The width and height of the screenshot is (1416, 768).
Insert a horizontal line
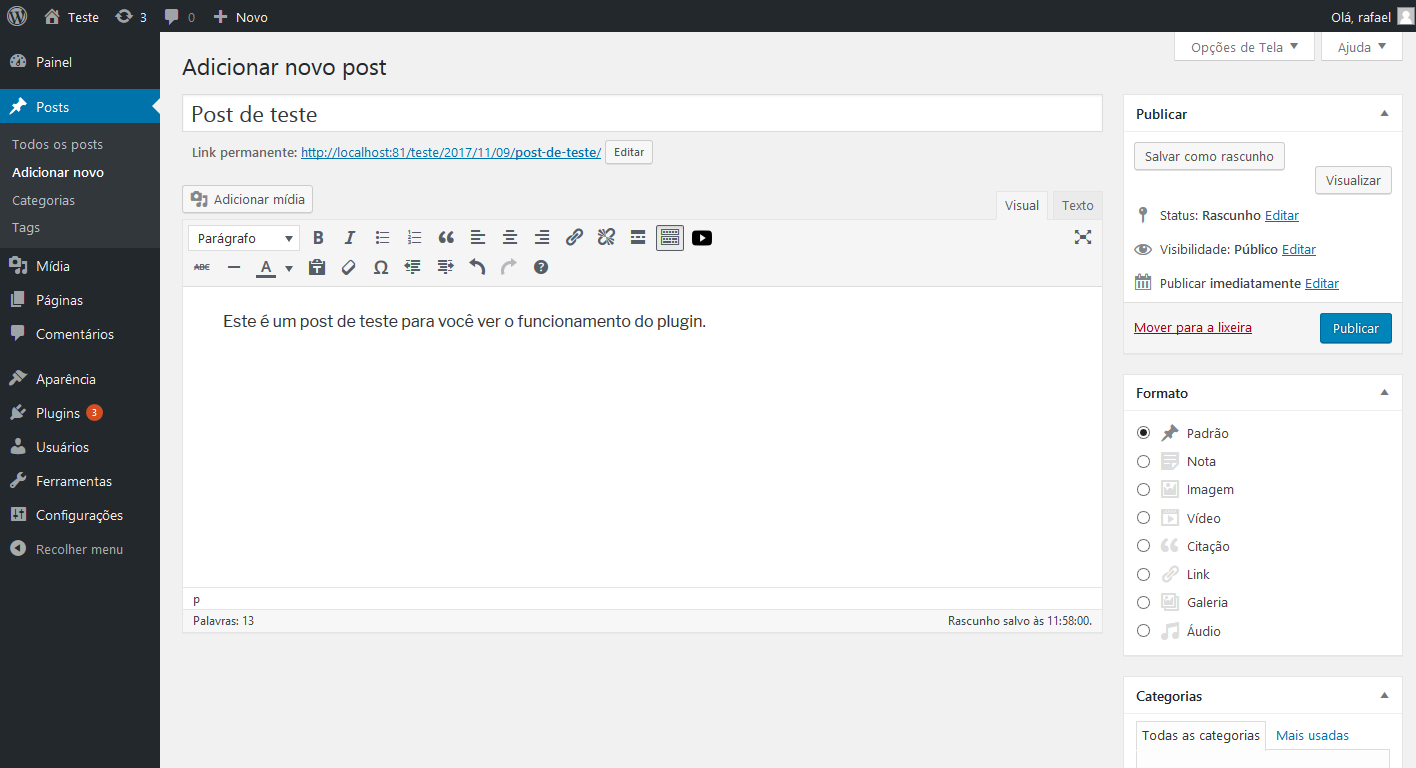(234, 267)
